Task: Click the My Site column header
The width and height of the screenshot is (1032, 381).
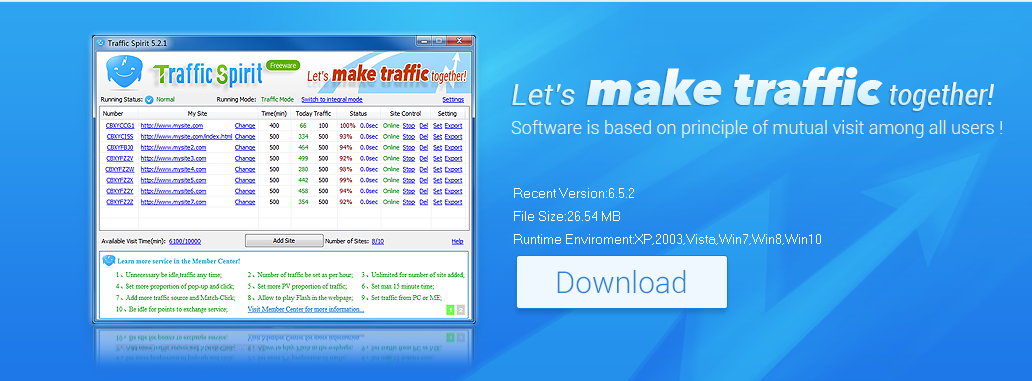Action: (x=197, y=114)
